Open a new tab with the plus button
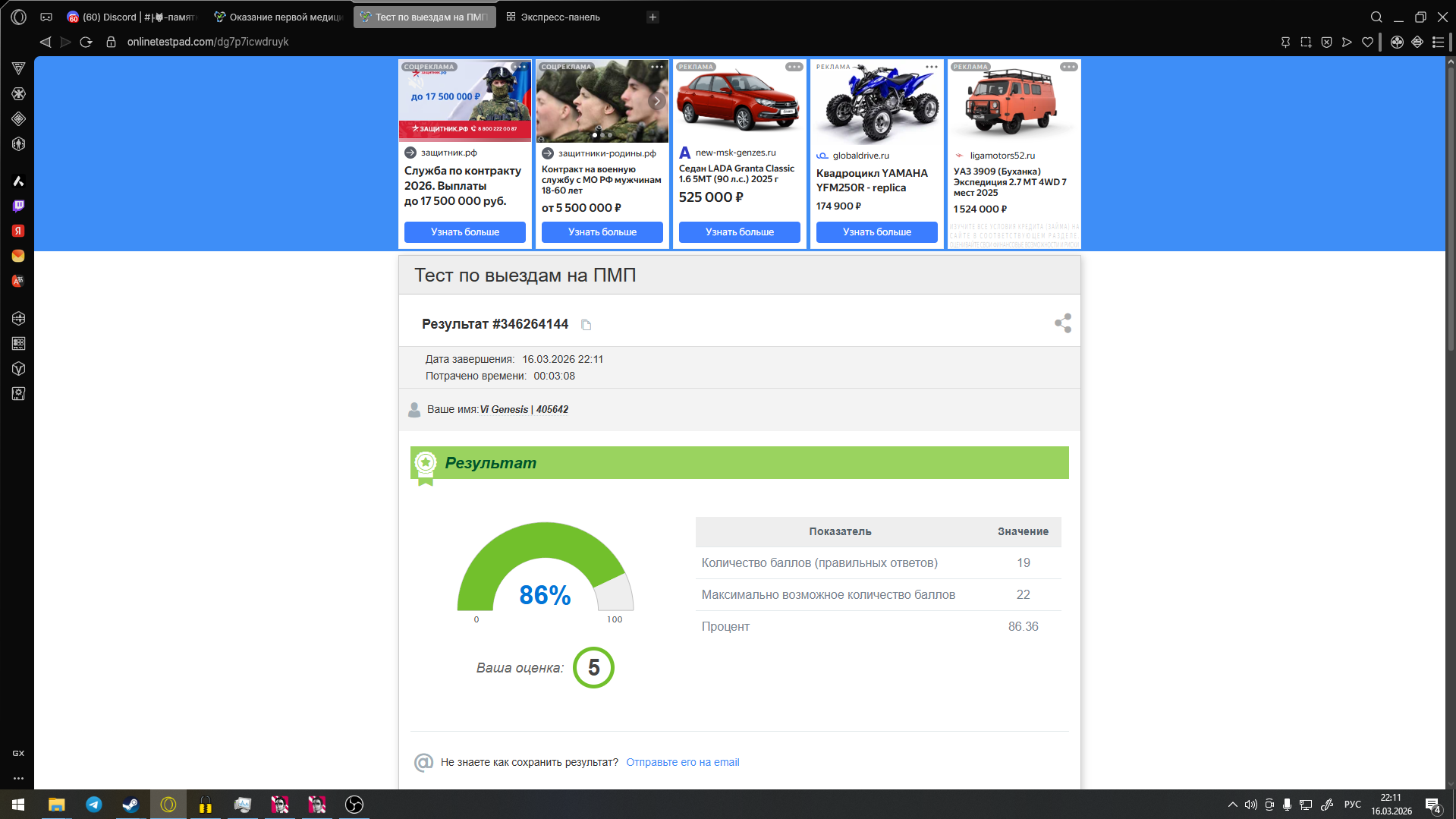Image resolution: width=1456 pixels, height=819 pixels. tap(653, 17)
